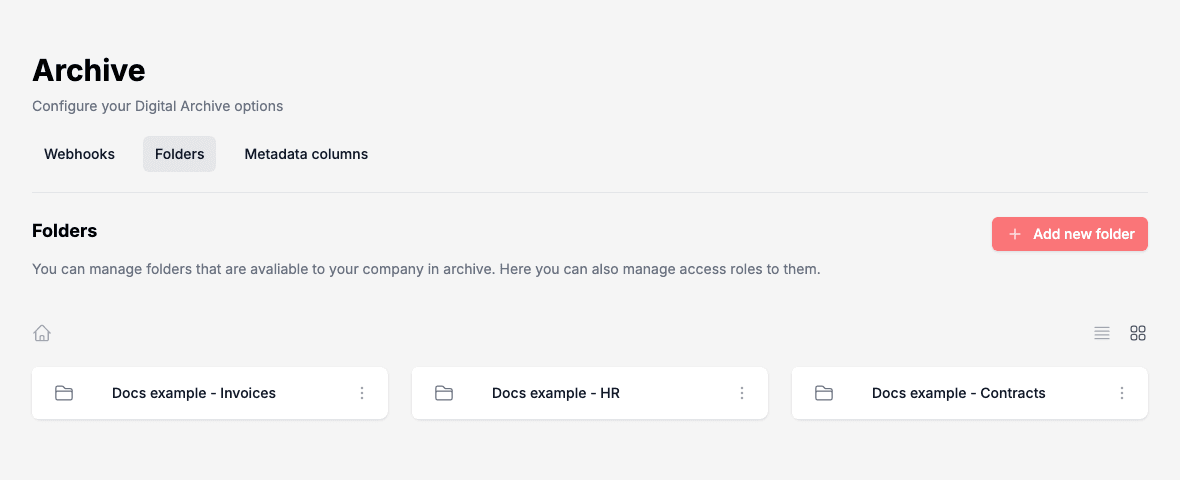Click the 'Configure your Digital Archive options' subtitle
The height and width of the screenshot is (480, 1180).
tap(157, 106)
